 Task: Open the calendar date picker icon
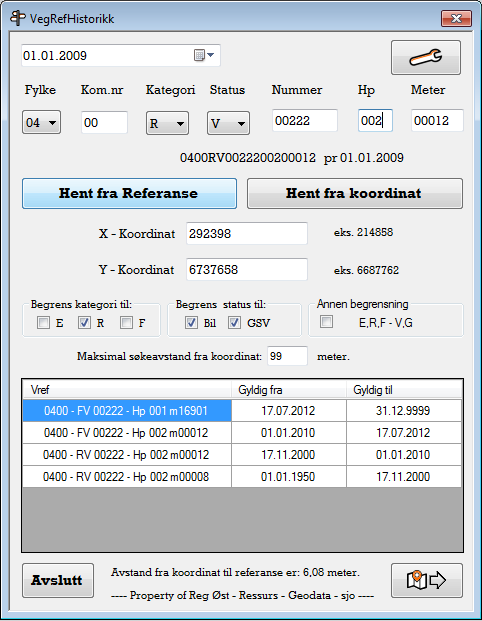pyautogui.click(x=204, y=55)
